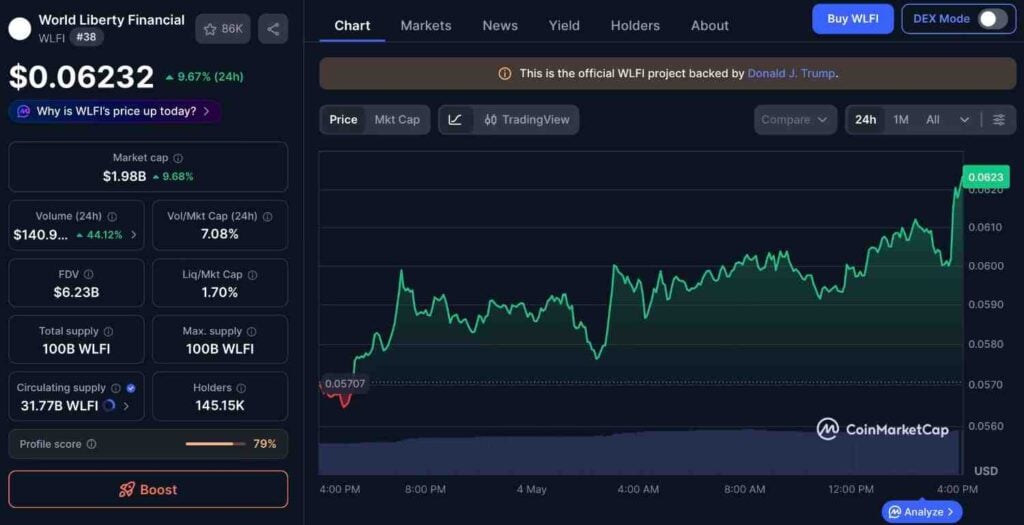Click 'Why is WLFI's price up today?'
Image resolution: width=1024 pixels, height=525 pixels.
tap(115, 112)
